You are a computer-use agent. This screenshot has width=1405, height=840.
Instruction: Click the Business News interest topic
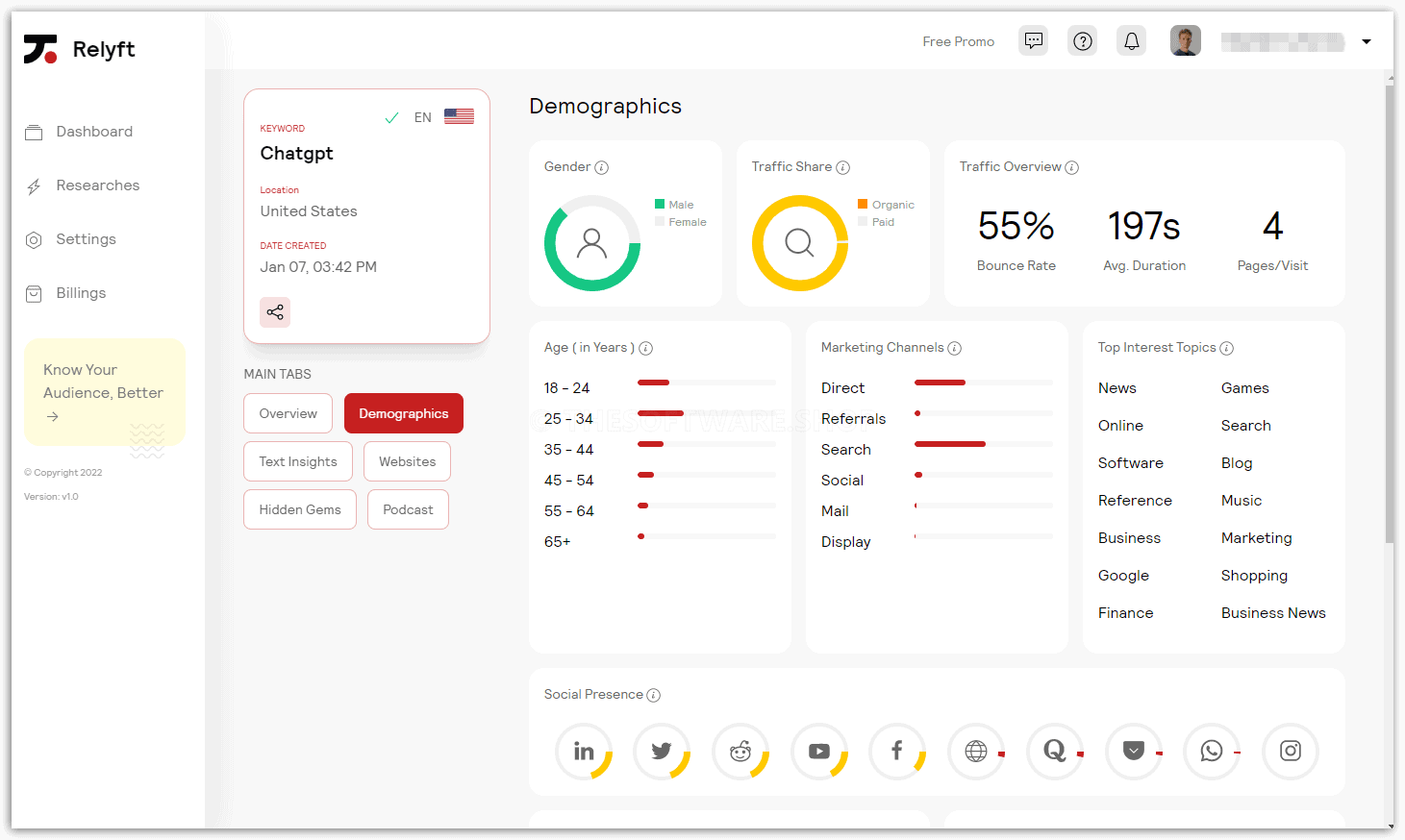1273,613
